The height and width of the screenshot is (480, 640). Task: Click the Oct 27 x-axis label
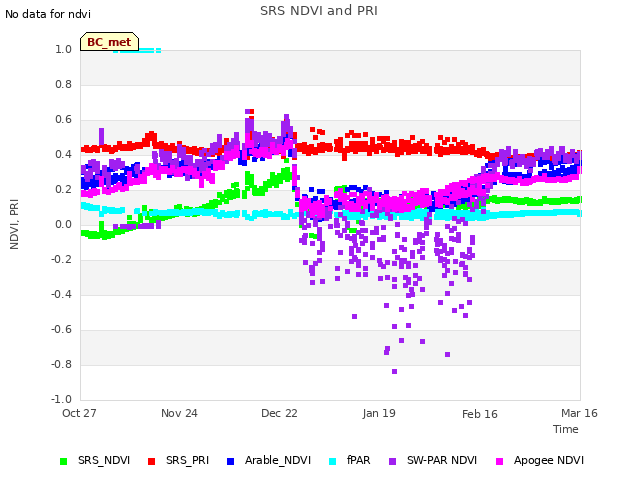(x=79, y=413)
